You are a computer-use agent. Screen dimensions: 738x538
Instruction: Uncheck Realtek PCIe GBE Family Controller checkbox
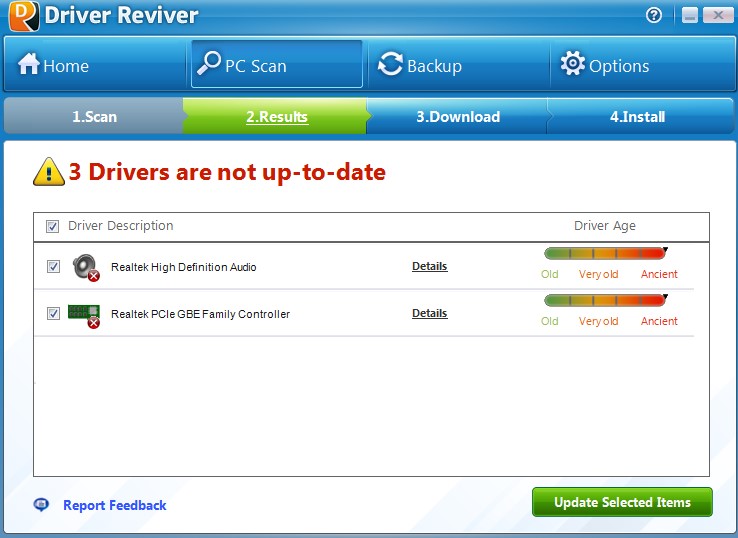53,313
